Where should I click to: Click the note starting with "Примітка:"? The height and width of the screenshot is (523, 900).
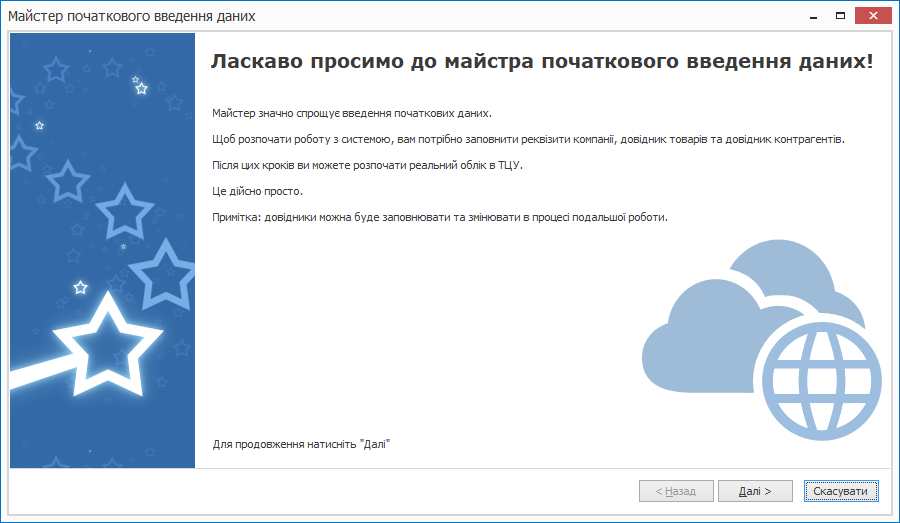(x=439, y=217)
